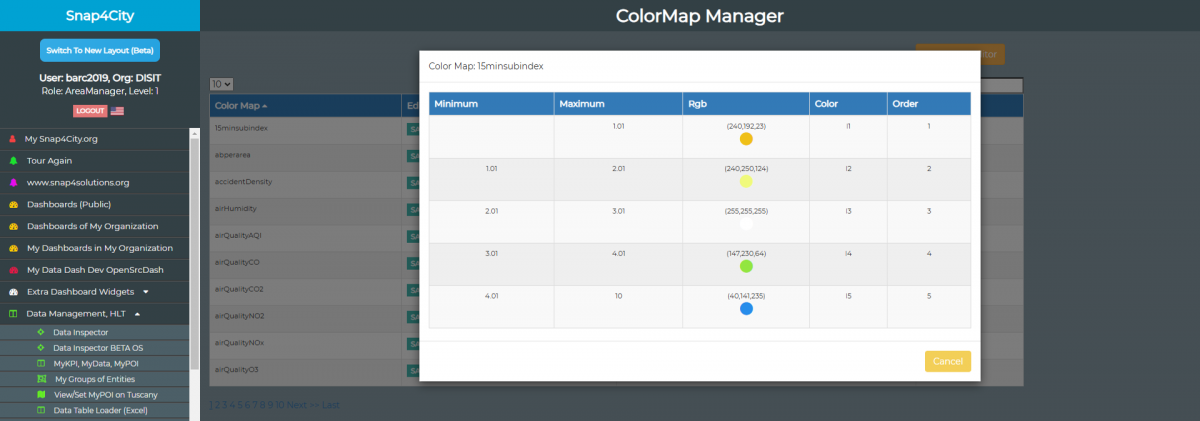Open Dashboards of My Organization
This screenshot has width=1200, height=421.
coord(92,226)
